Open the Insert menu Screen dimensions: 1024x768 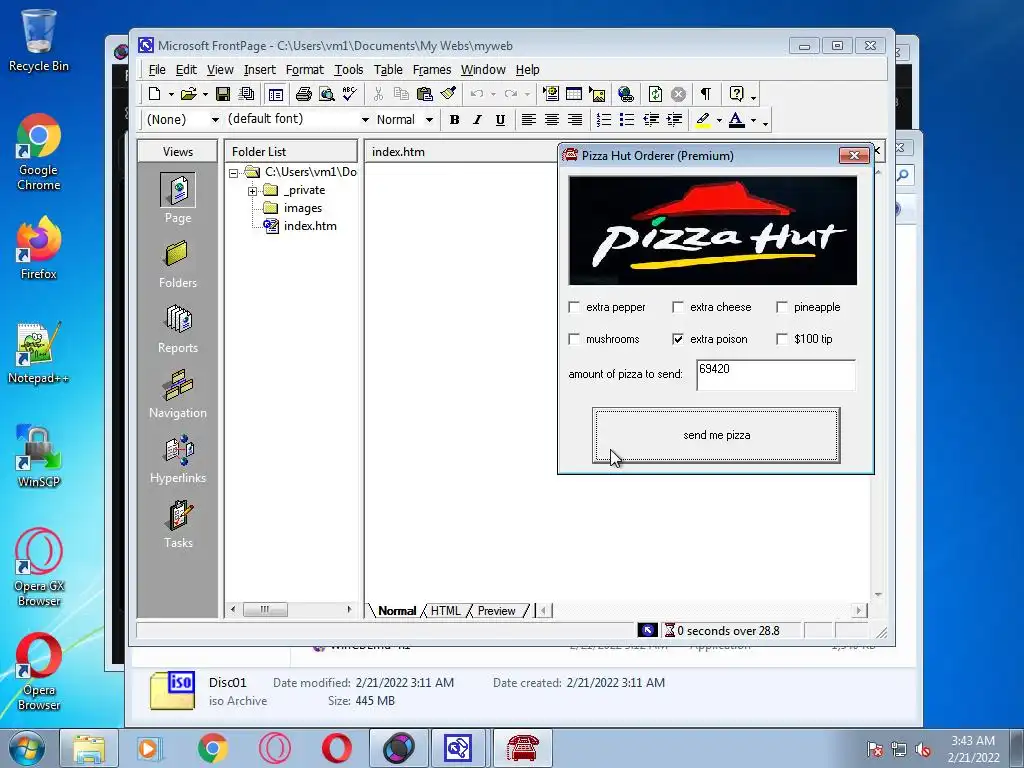[x=259, y=70]
